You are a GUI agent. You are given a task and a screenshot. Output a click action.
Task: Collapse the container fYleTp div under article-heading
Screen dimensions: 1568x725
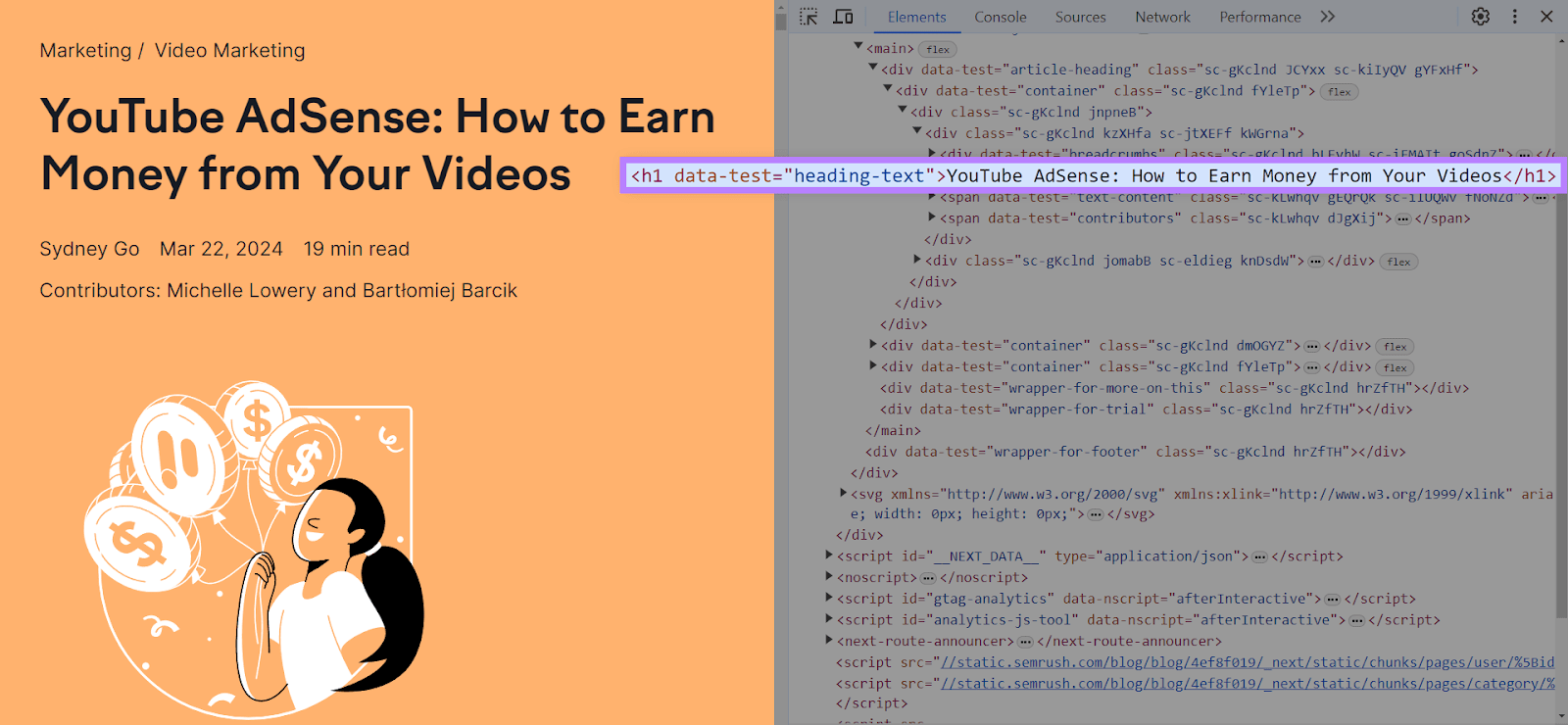pyautogui.click(x=888, y=89)
